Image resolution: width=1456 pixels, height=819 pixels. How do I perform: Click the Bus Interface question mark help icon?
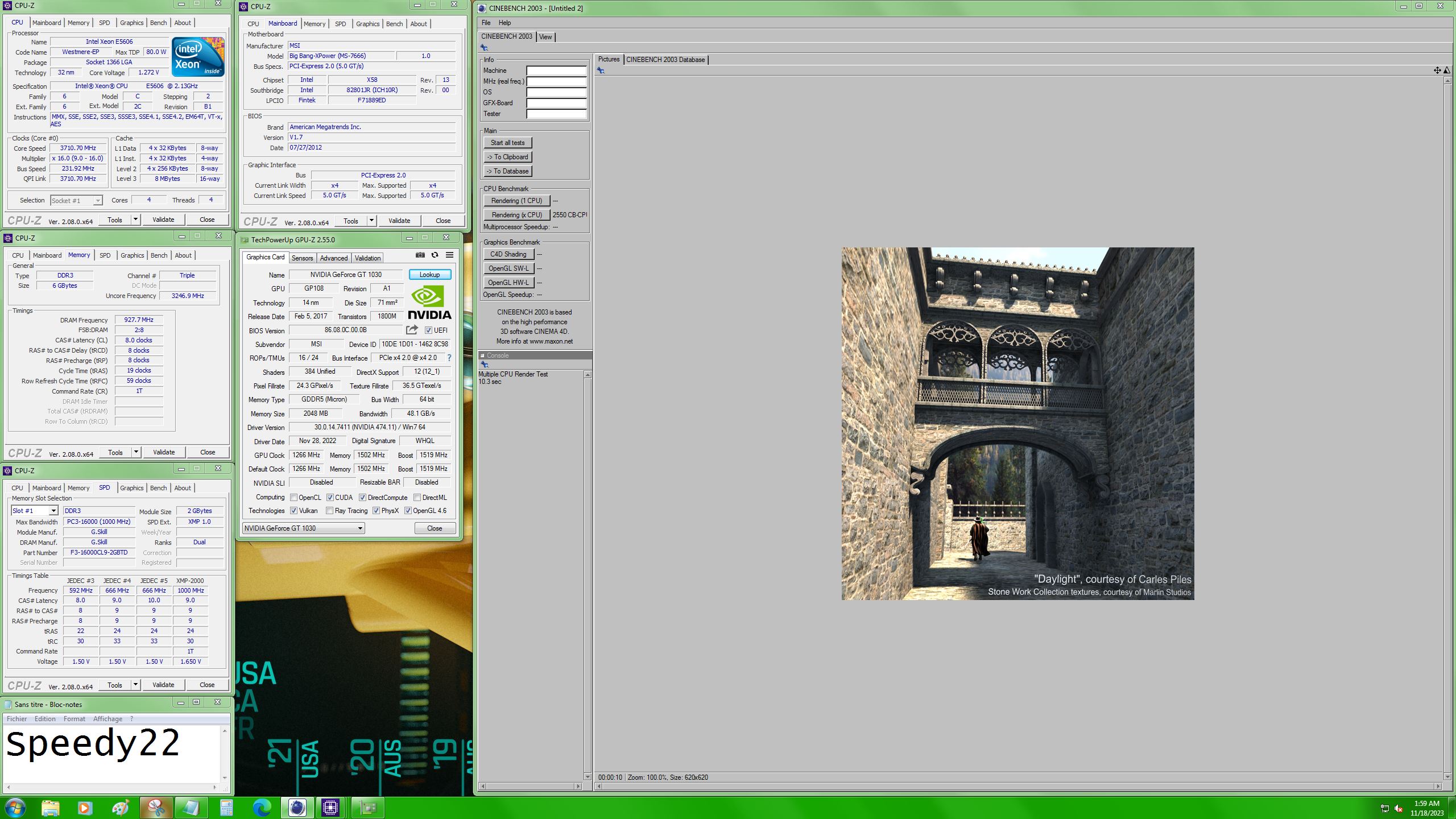449,358
